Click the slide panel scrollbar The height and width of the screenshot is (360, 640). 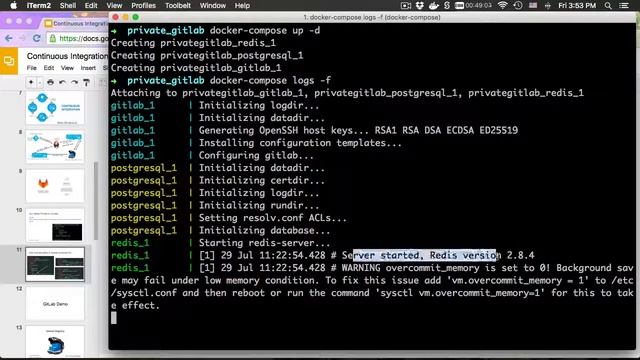96,201
